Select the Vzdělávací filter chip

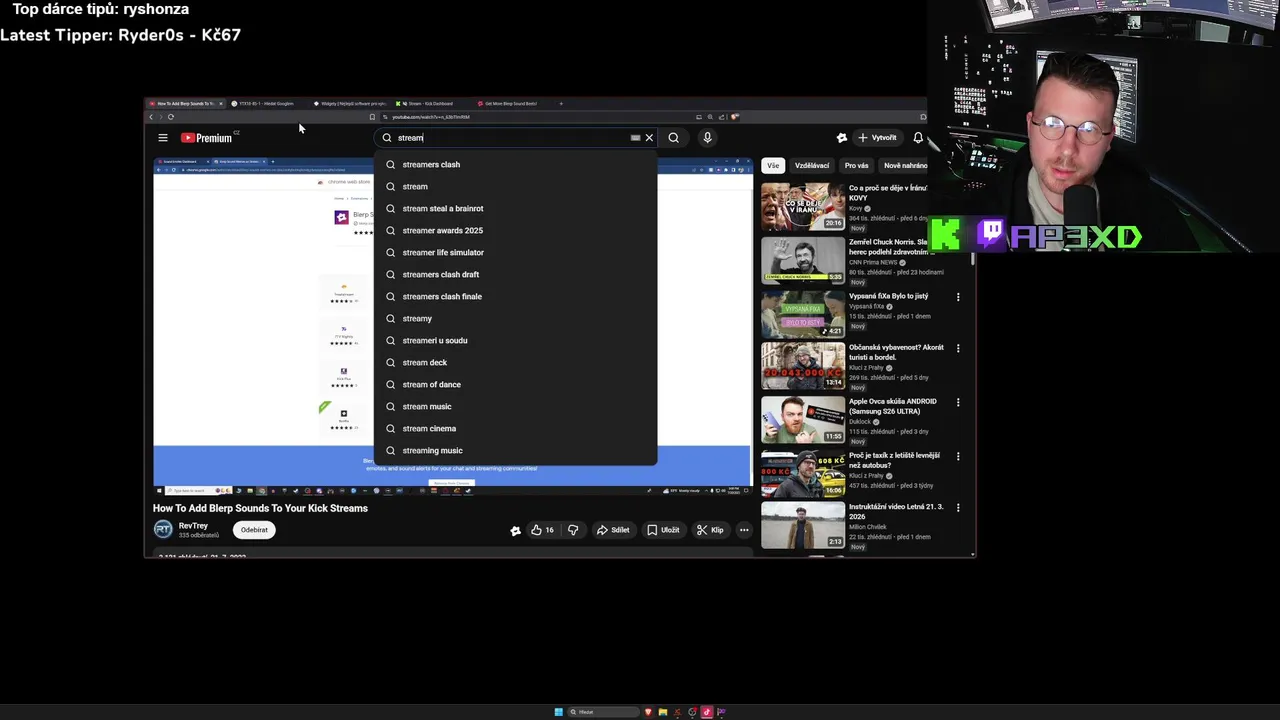[x=812, y=165]
